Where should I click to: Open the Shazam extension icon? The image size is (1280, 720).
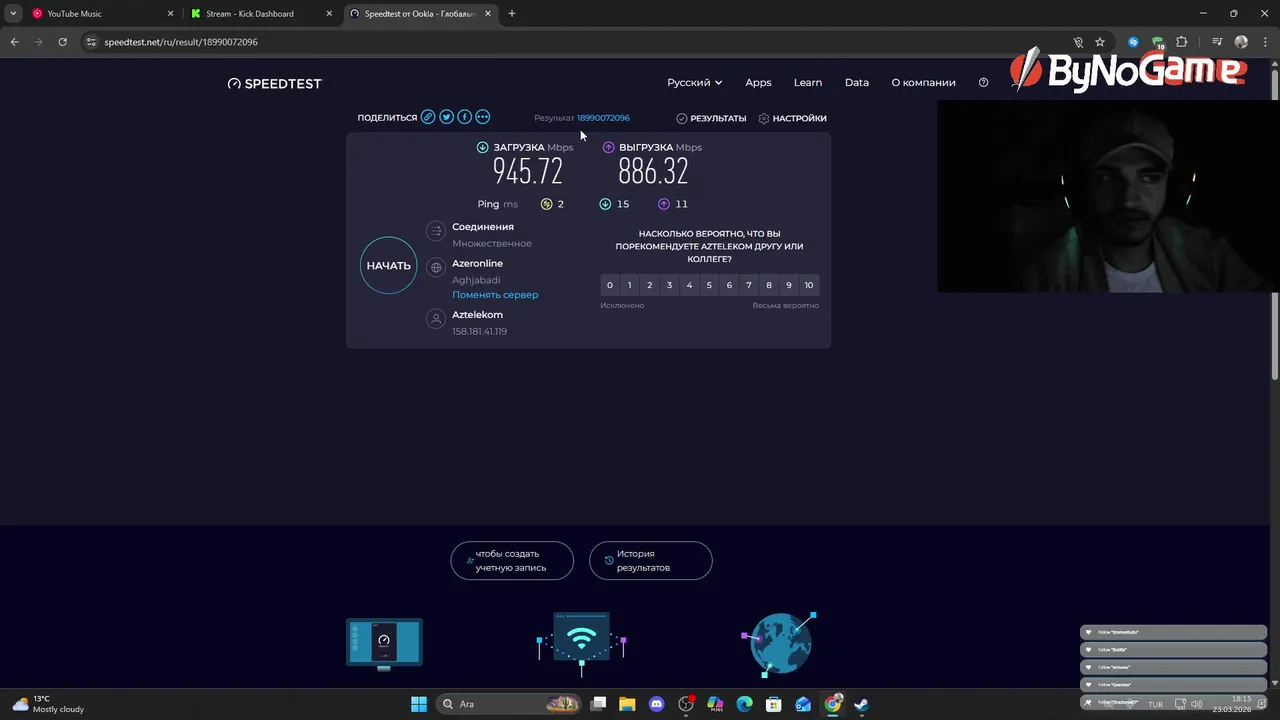click(1133, 42)
